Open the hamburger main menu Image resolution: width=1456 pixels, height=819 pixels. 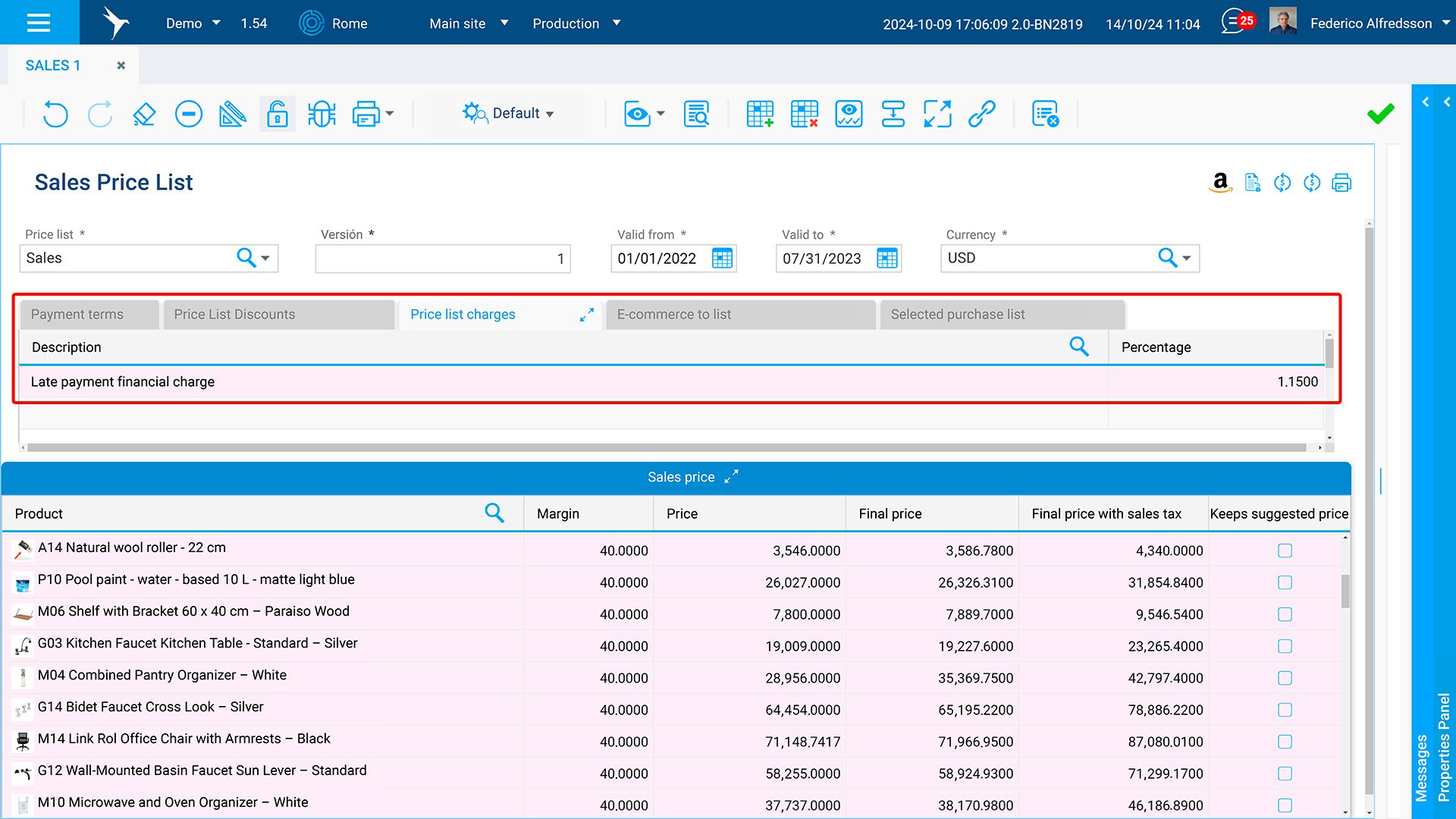point(39,23)
